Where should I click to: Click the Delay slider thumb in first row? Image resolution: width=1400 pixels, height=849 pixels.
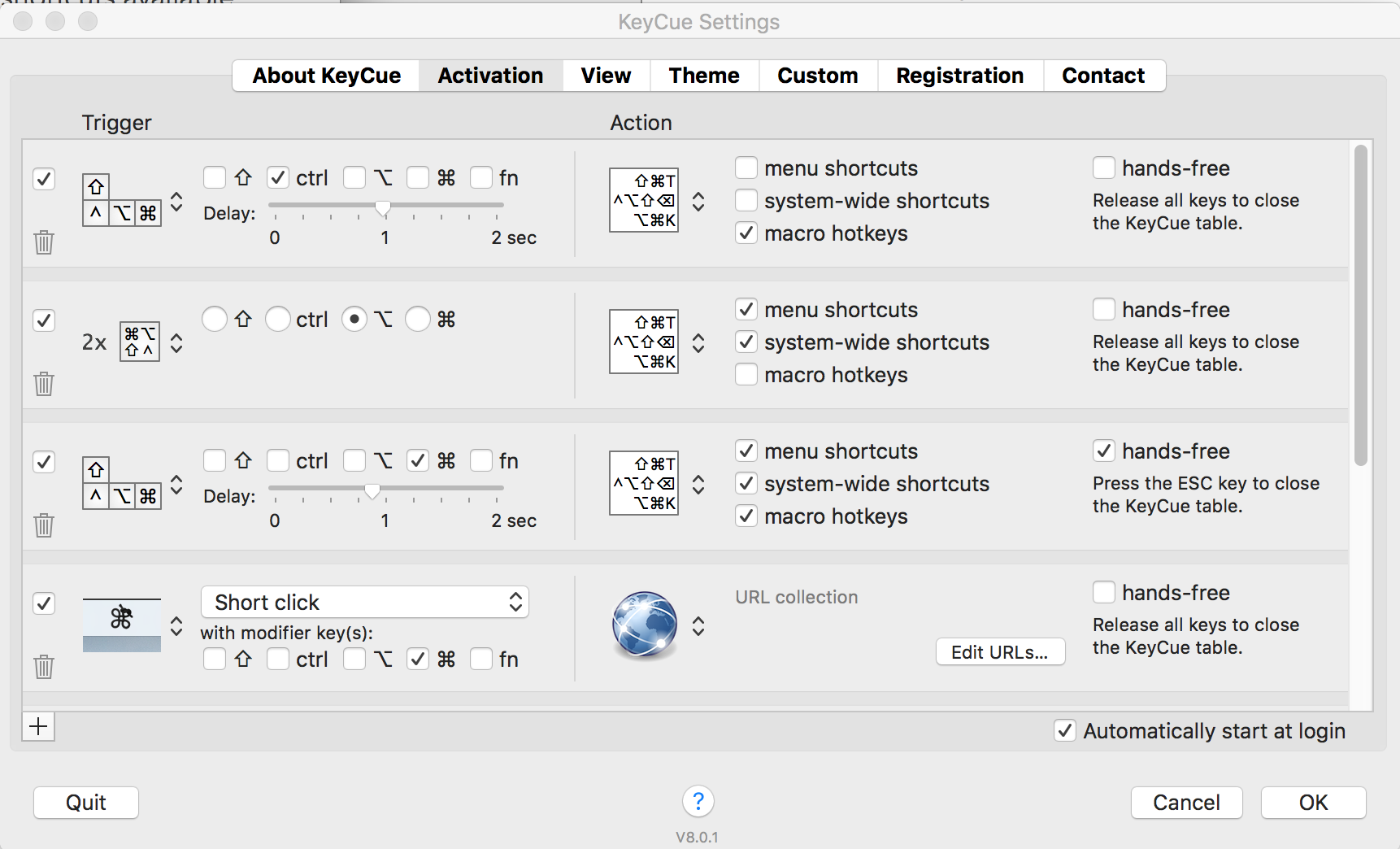click(383, 208)
